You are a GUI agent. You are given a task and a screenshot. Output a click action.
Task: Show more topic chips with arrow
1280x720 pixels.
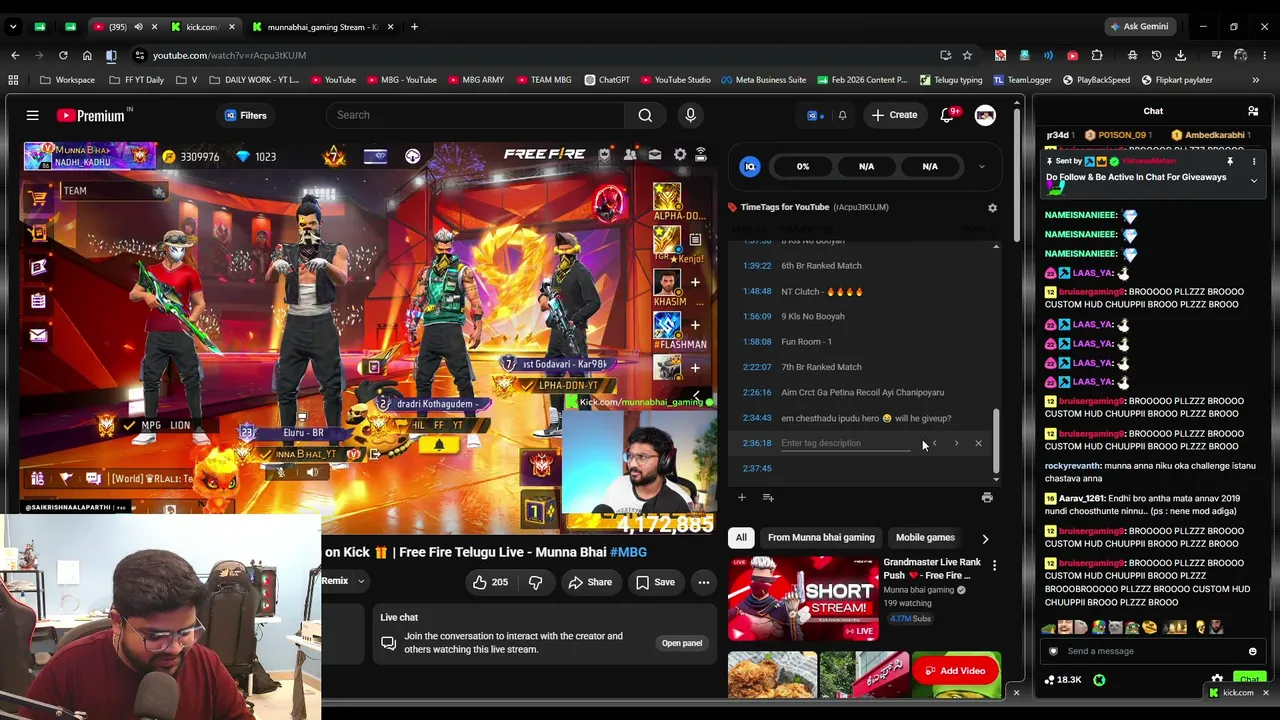point(985,538)
